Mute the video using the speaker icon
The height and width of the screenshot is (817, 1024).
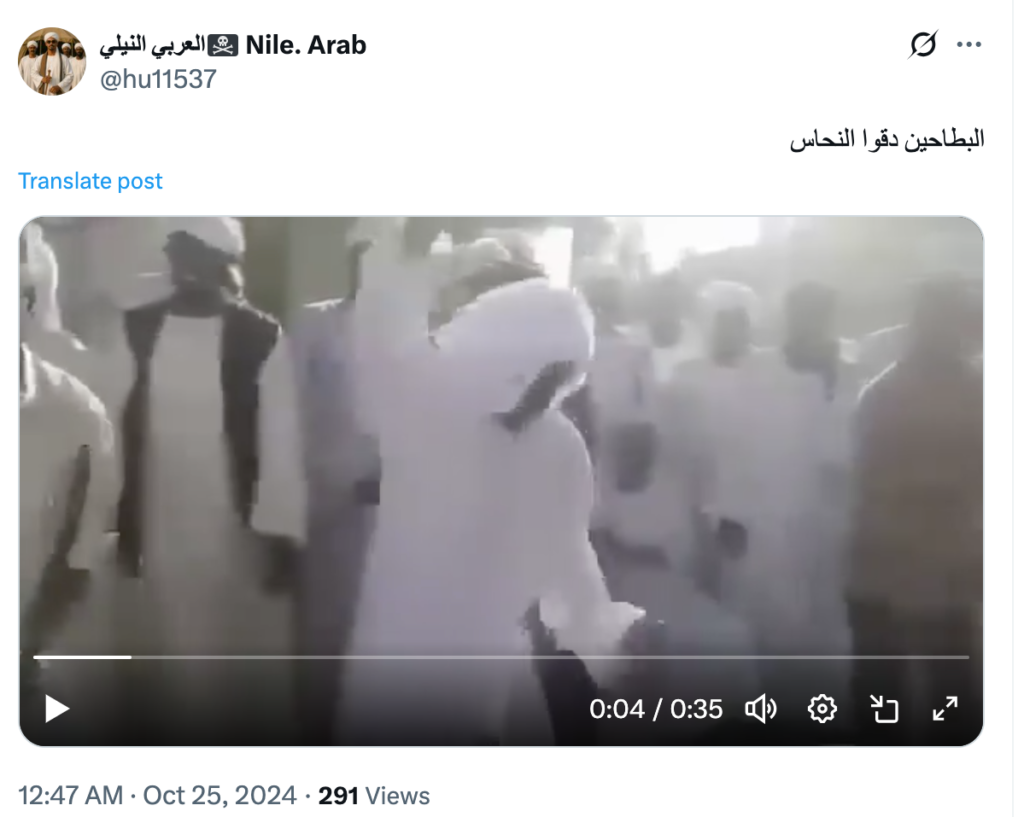[x=761, y=709]
